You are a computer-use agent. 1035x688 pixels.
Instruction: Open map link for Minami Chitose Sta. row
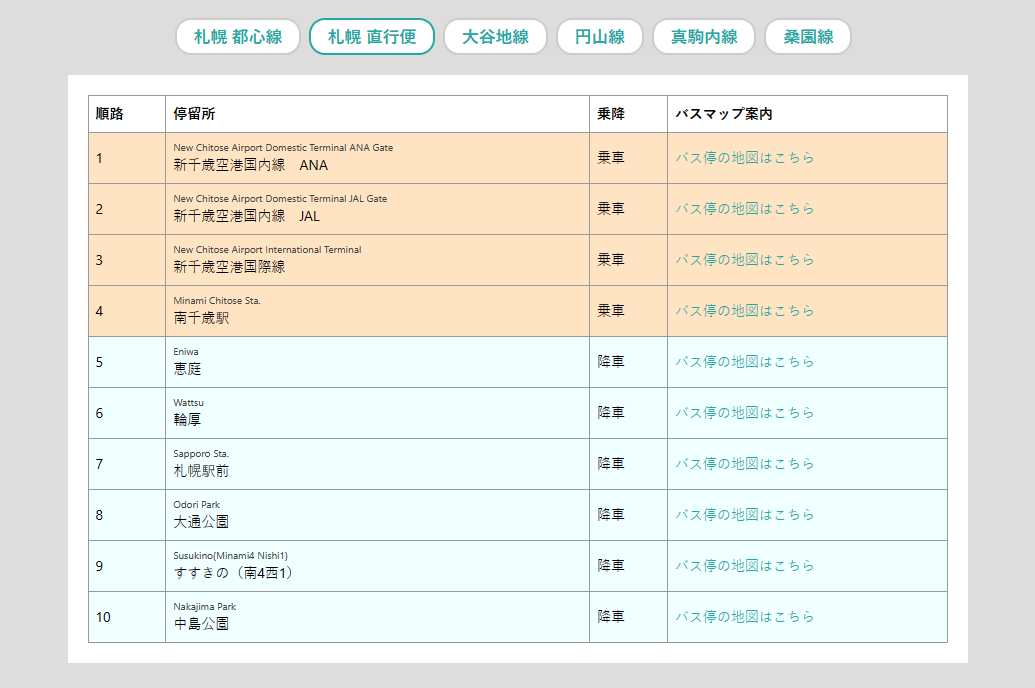[x=744, y=310]
